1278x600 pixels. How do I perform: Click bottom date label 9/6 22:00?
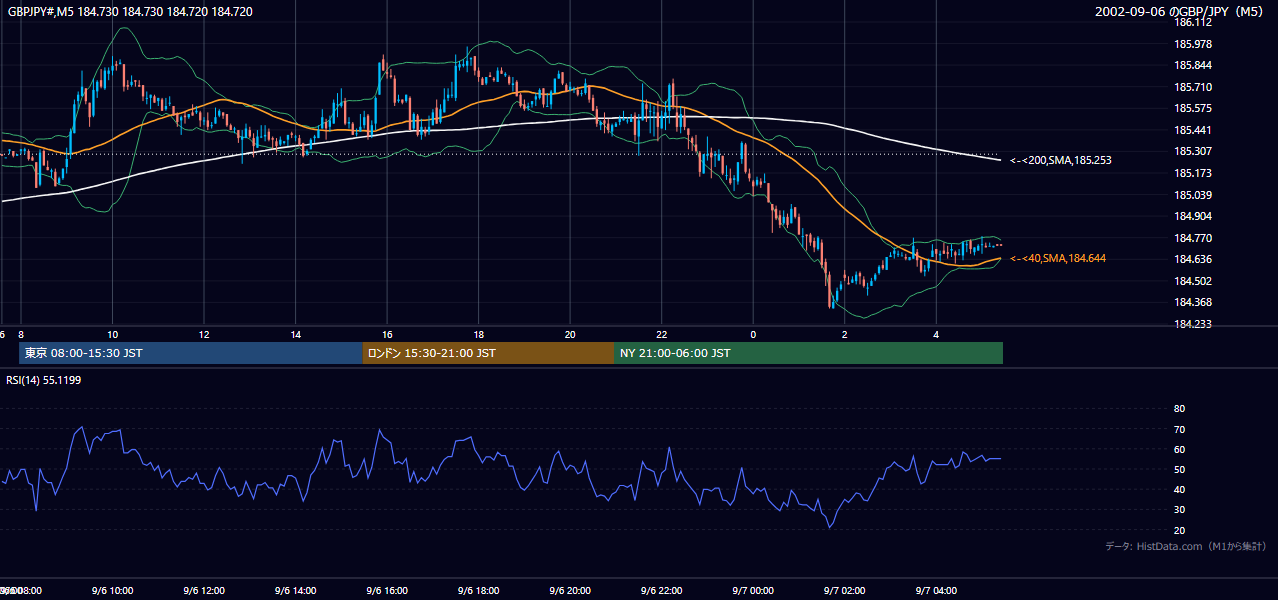(661, 591)
